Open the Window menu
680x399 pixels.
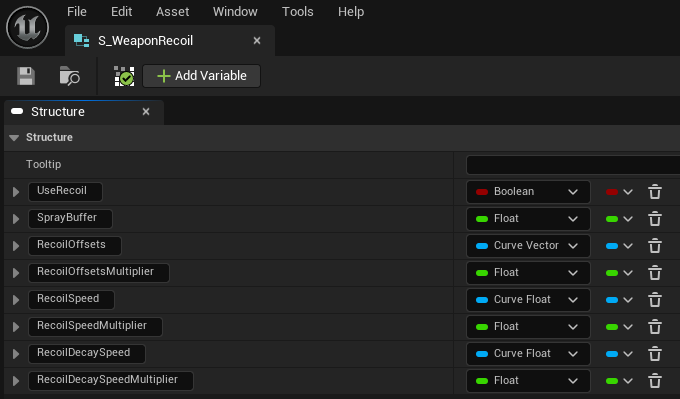point(235,12)
